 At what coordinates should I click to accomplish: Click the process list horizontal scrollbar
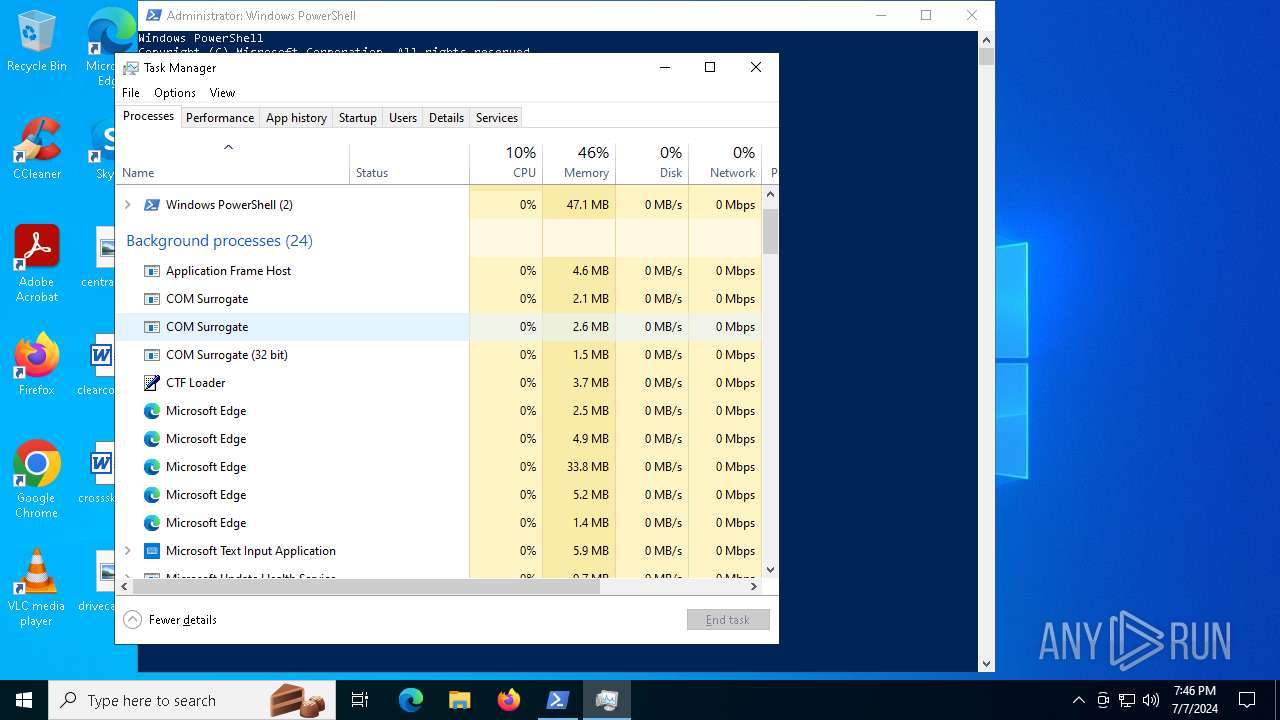tap(366, 587)
